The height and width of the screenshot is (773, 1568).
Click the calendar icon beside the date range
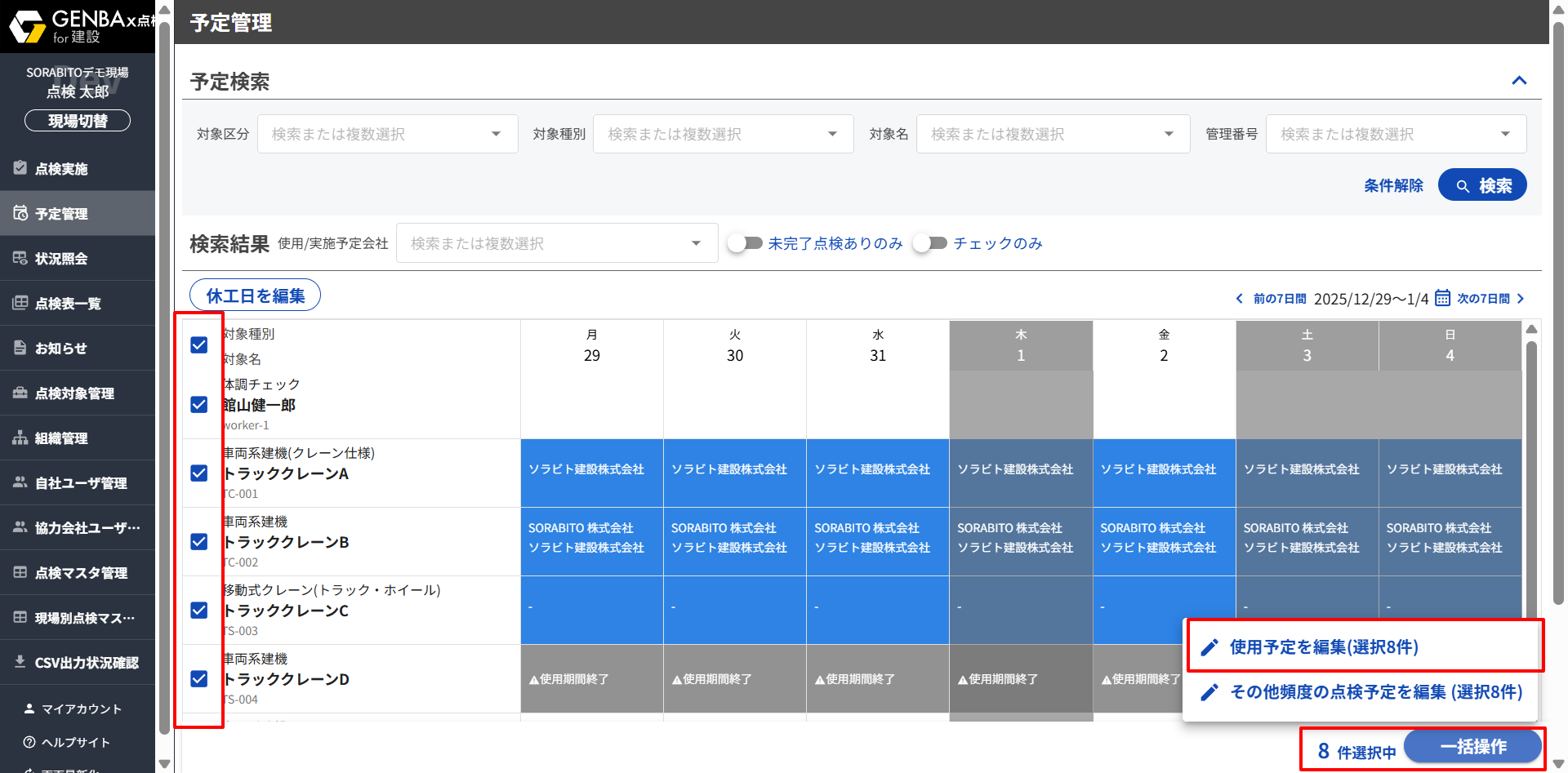[x=1442, y=298]
